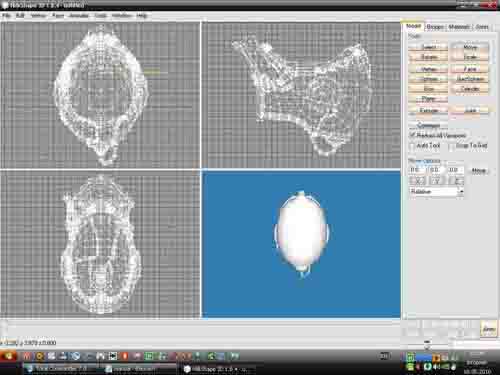Switch to the Joints tab
This screenshot has width=500, height=375.
coord(482,27)
